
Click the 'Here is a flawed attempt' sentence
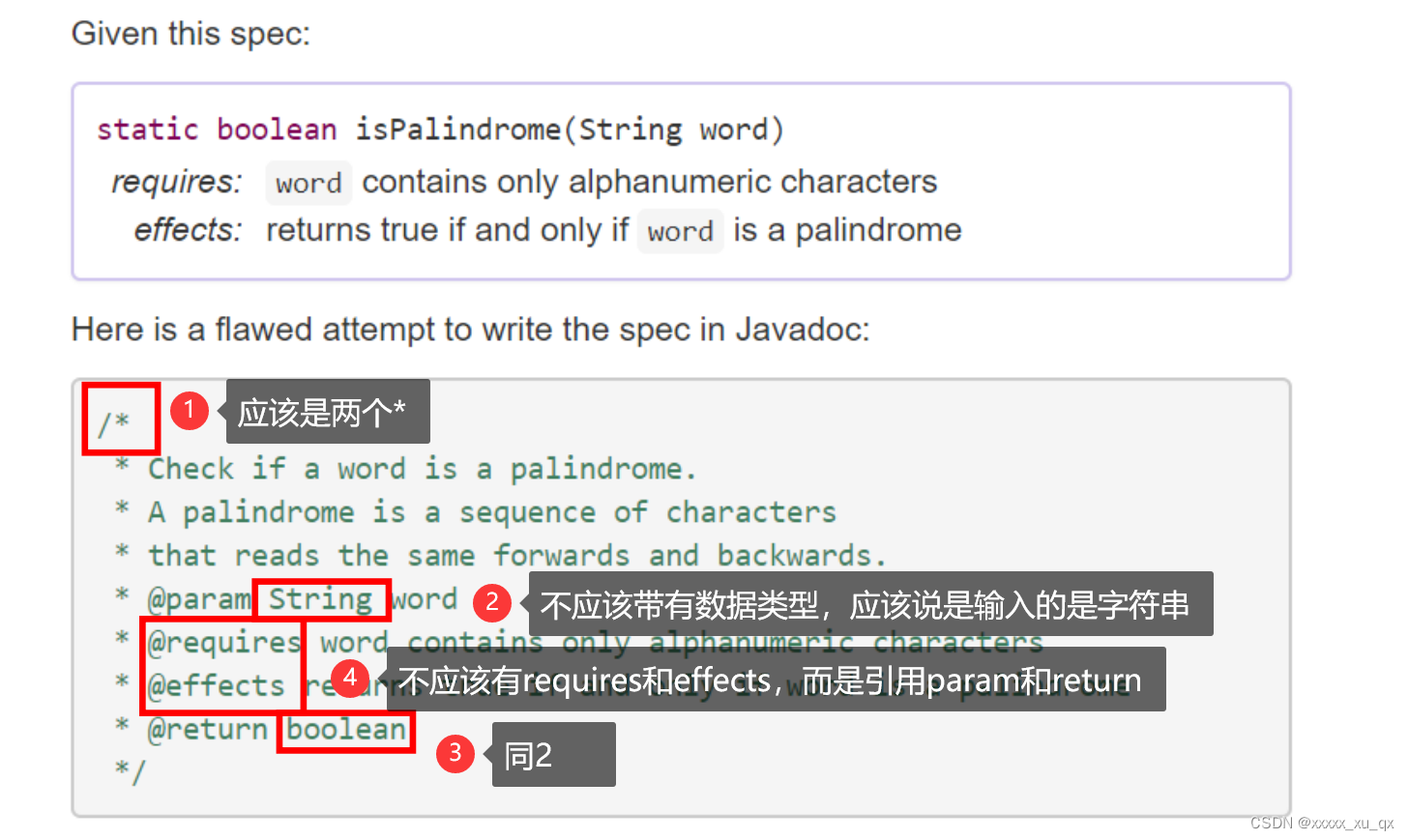pyautogui.click(x=471, y=330)
